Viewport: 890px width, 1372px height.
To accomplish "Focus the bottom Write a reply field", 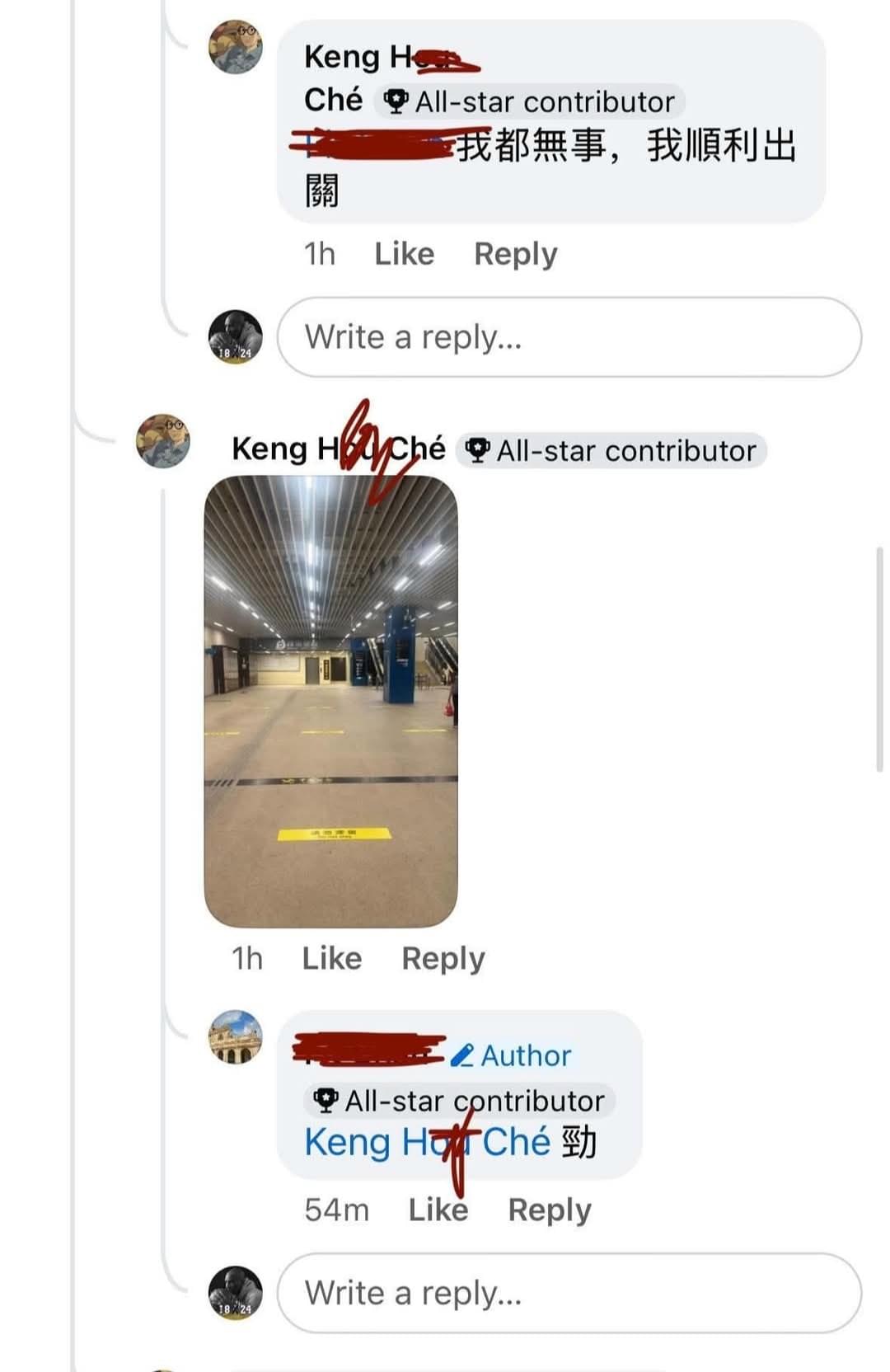I will click(569, 1293).
